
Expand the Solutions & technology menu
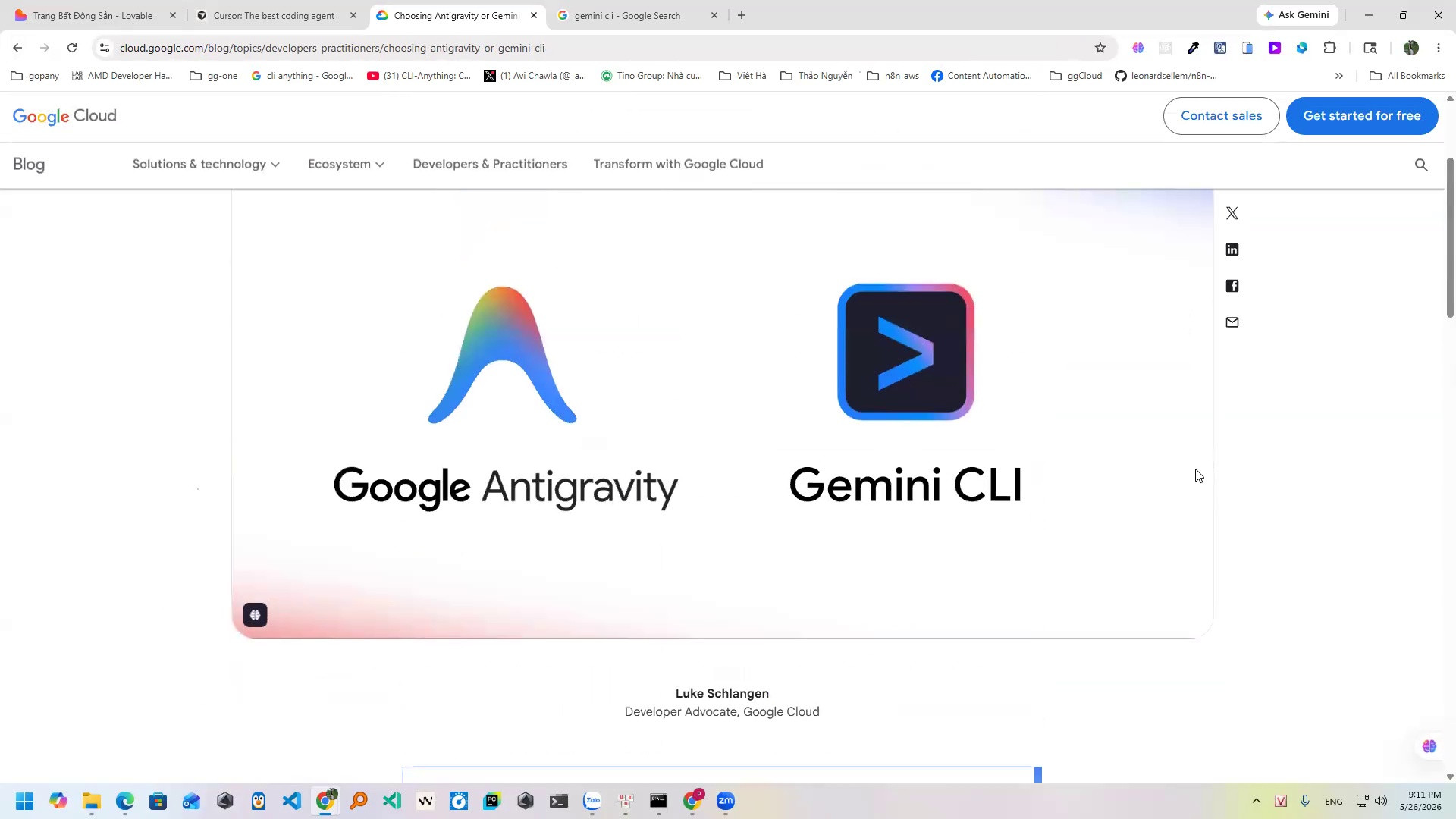(x=206, y=165)
